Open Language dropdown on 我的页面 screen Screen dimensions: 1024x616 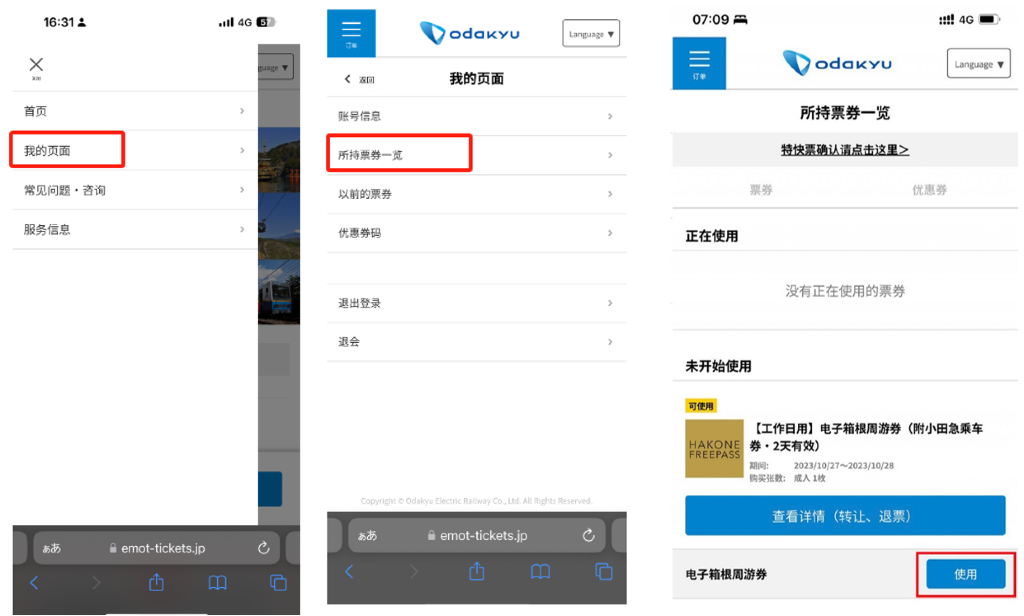click(x=591, y=34)
